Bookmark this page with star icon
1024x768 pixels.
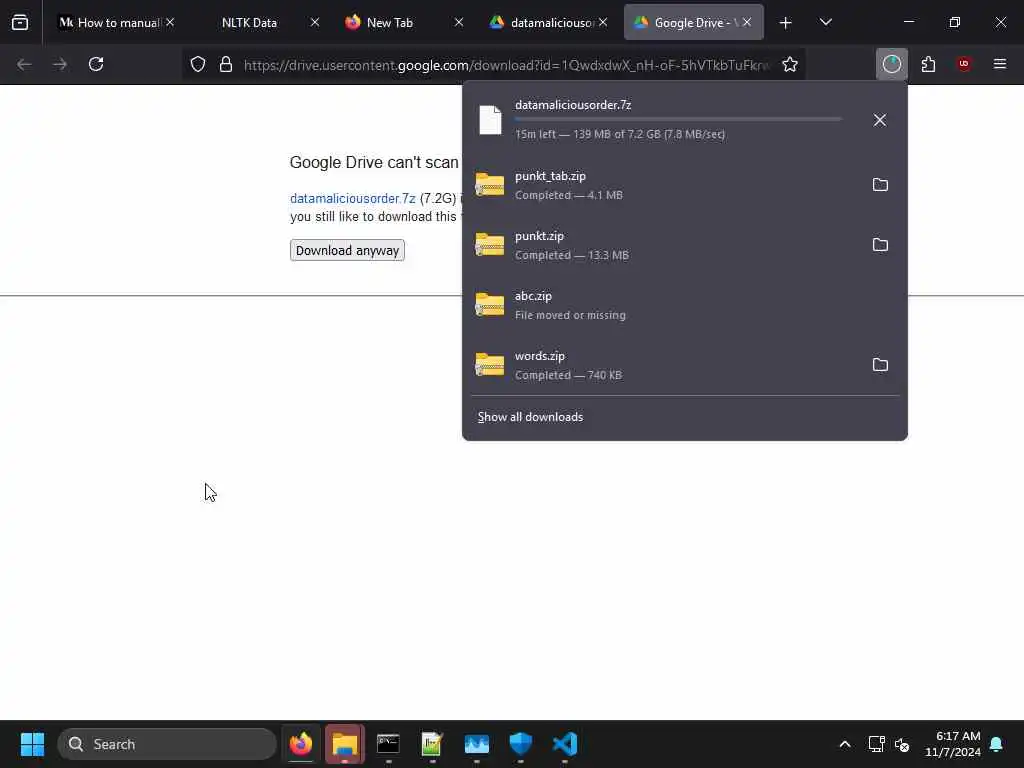click(x=790, y=64)
